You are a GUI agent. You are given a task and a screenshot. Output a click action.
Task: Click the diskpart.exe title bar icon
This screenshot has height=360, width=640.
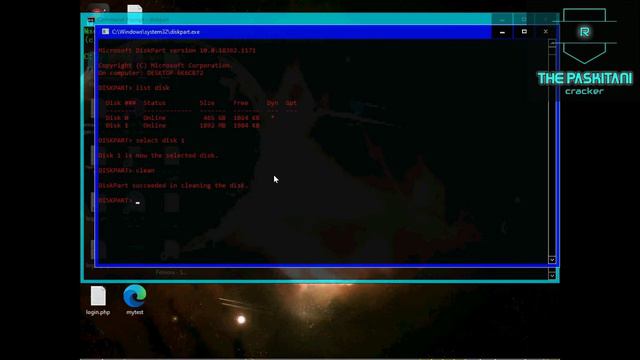point(105,31)
